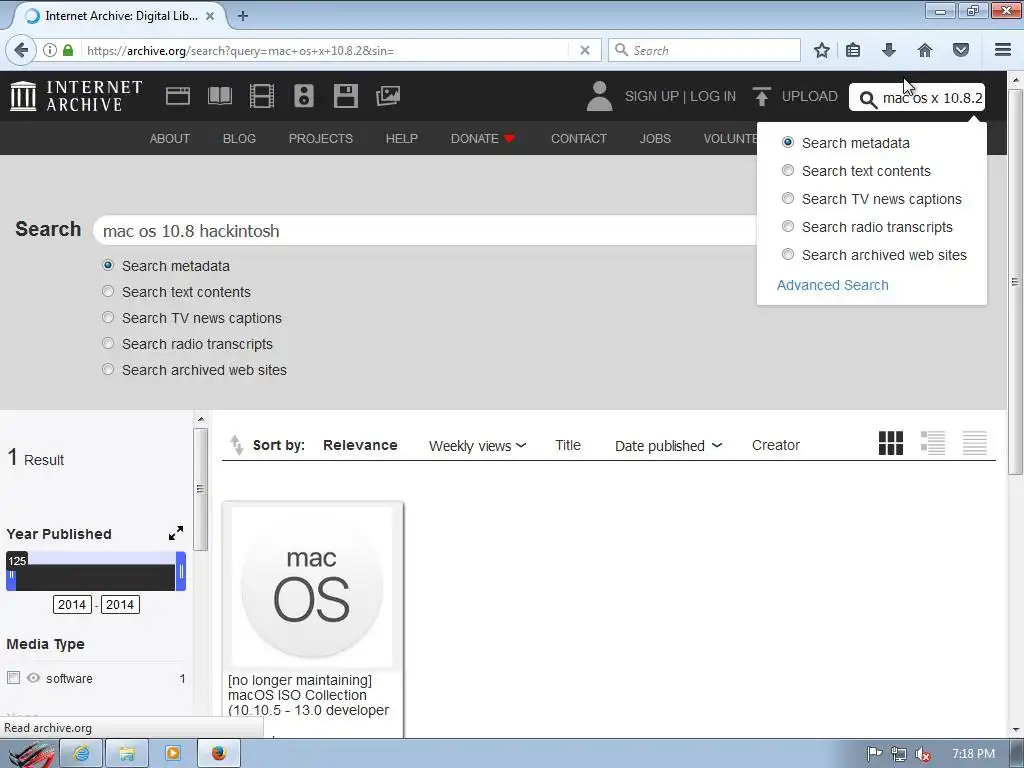Click the user avatar icon
Image resolution: width=1024 pixels, height=768 pixels.
[x=599, y=96]
